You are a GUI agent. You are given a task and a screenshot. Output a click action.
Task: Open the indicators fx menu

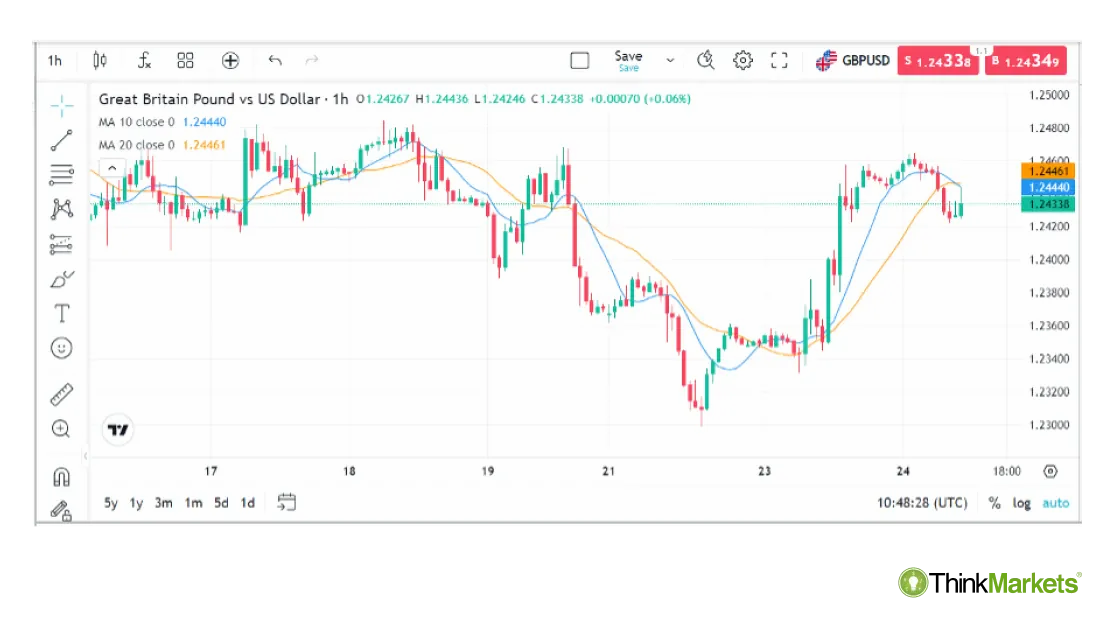click(144, 60)
